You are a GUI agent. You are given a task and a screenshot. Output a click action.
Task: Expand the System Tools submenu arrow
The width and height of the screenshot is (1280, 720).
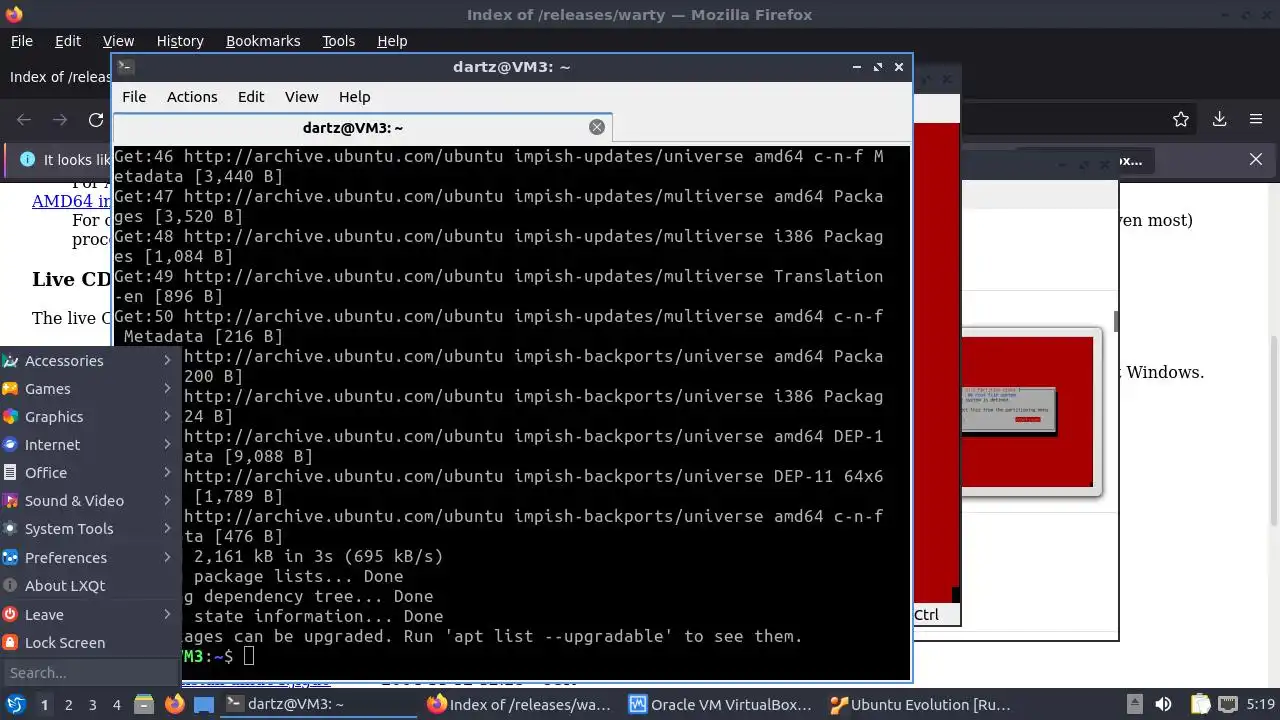pyautogui.click(x=167, y=528)
